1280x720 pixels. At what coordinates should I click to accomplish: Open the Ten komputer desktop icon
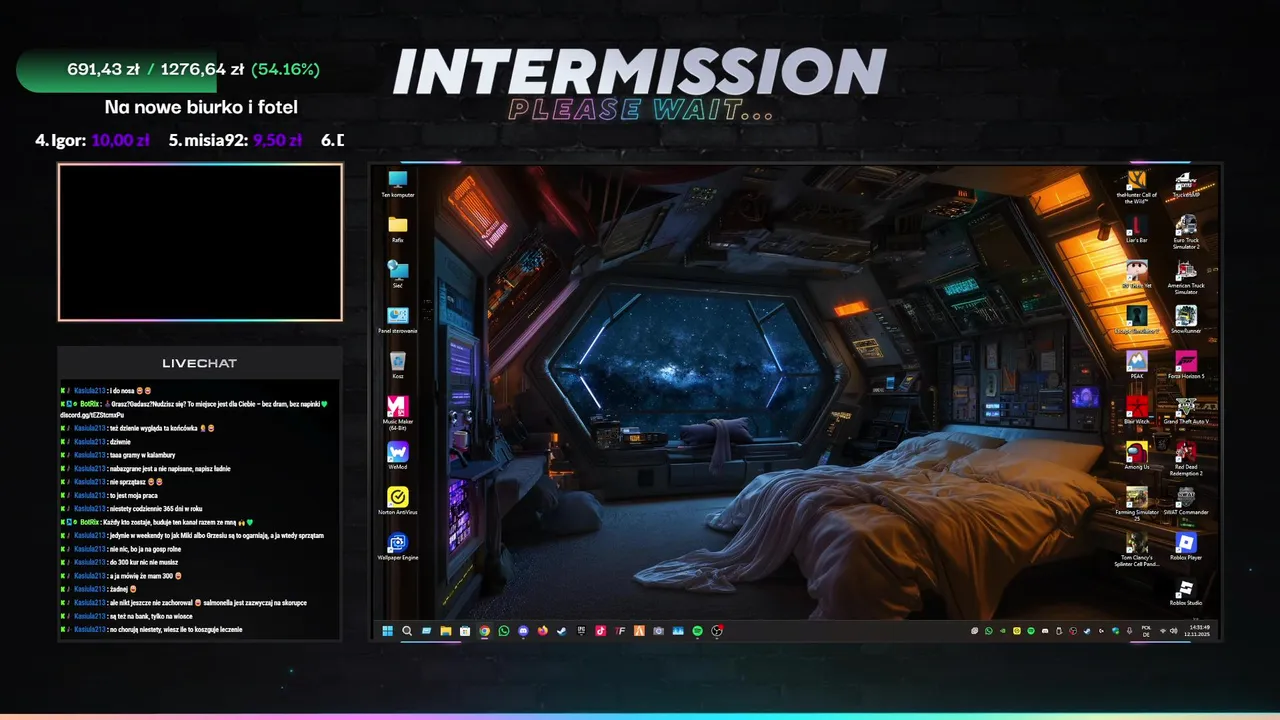[398, 183]
